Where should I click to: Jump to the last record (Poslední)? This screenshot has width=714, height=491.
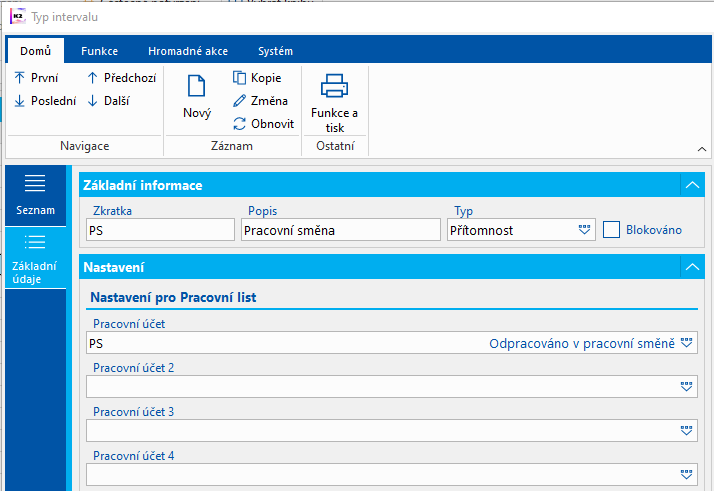click(45, 100)
